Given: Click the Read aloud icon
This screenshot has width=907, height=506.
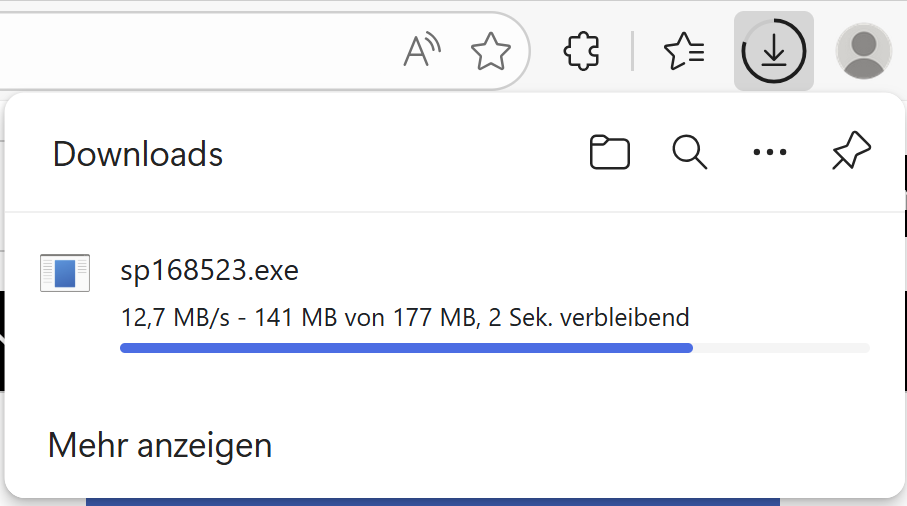Looking at the screenshot, I should point(422,51).
